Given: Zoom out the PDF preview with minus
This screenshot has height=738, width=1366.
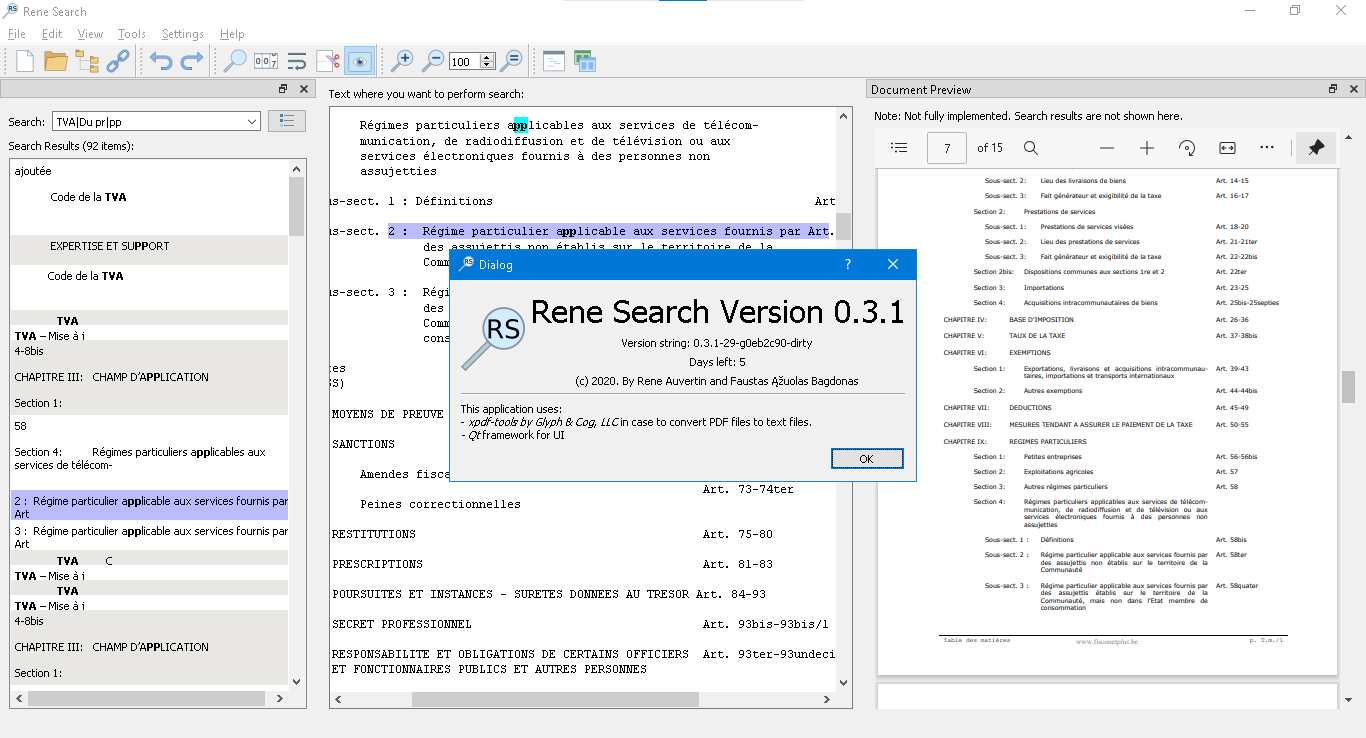Looking at the screenshot, I should pyautogui.click(x=1107, y=148).
